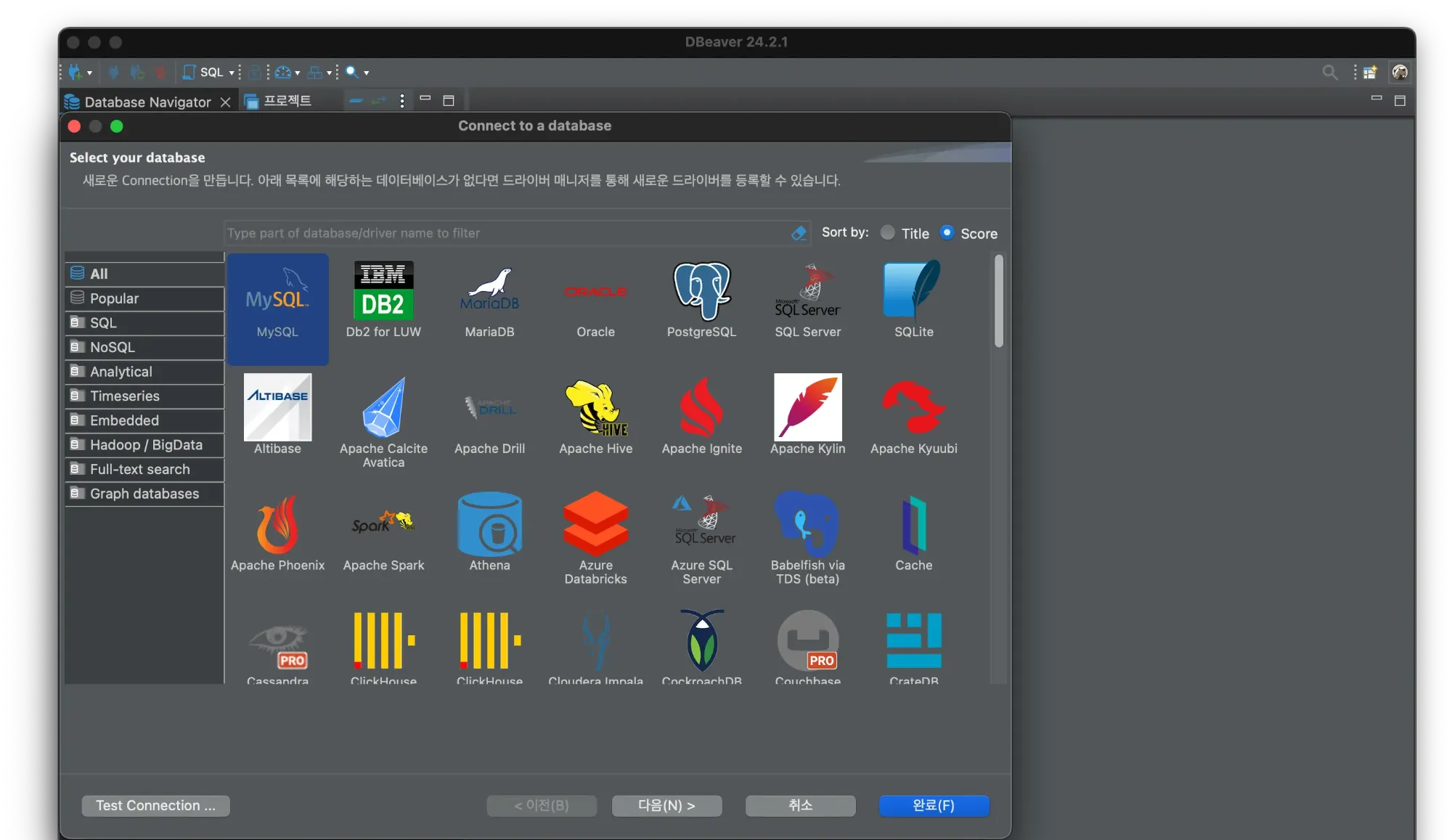Open the SQL editor dropdown arrow

[x=232, y=73]
